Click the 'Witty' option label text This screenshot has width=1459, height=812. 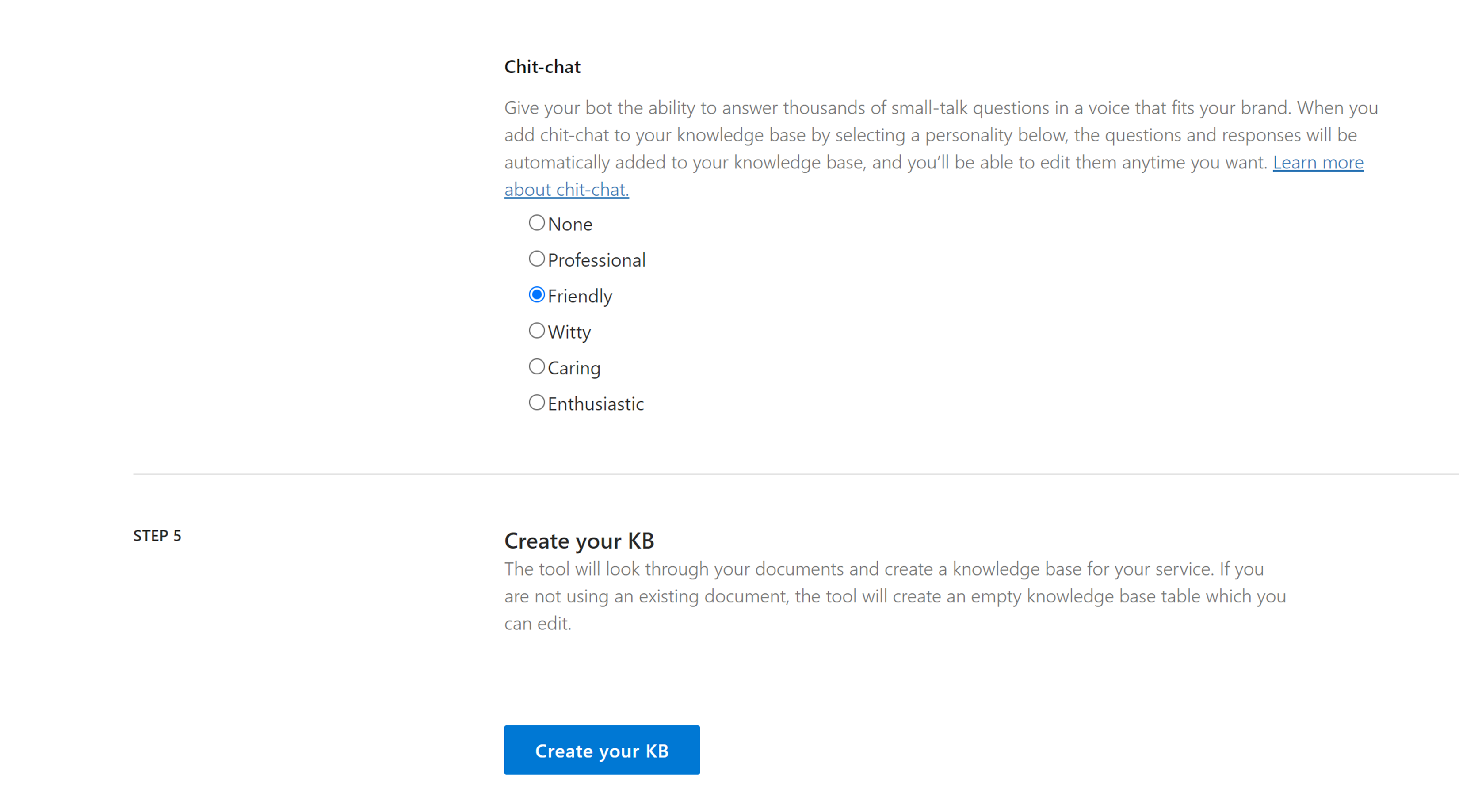[x=569, y=332]
